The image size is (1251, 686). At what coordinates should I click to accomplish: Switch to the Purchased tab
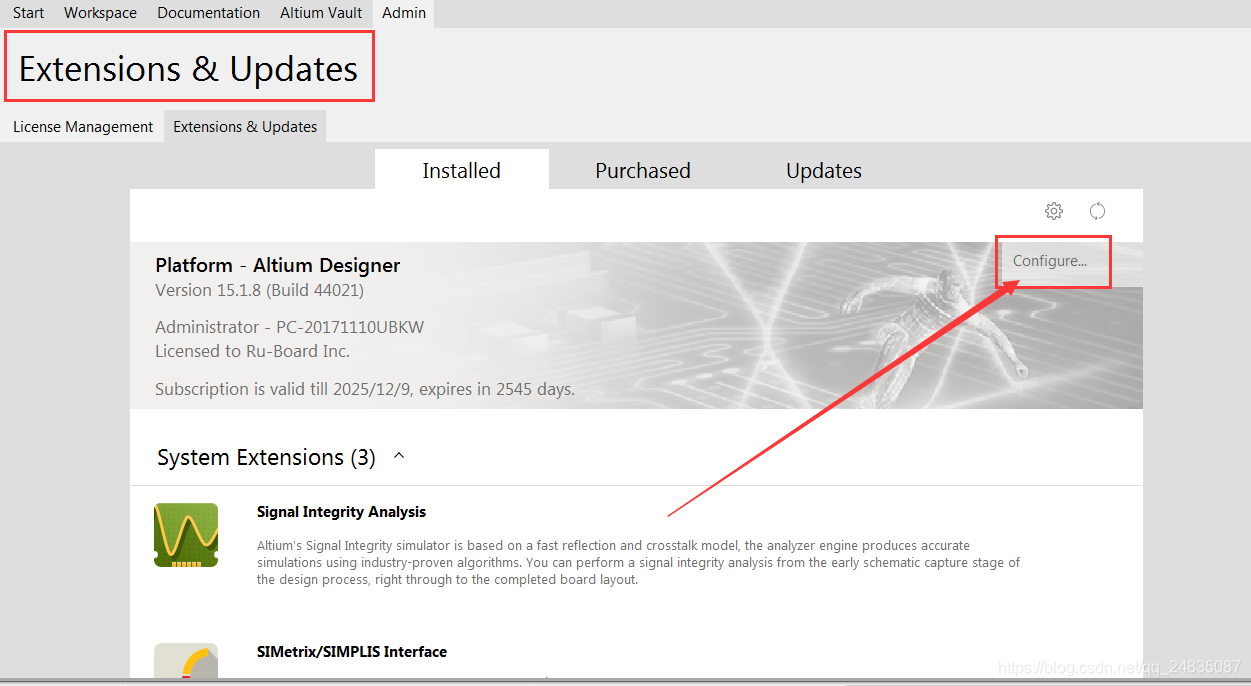click(642, 170)
